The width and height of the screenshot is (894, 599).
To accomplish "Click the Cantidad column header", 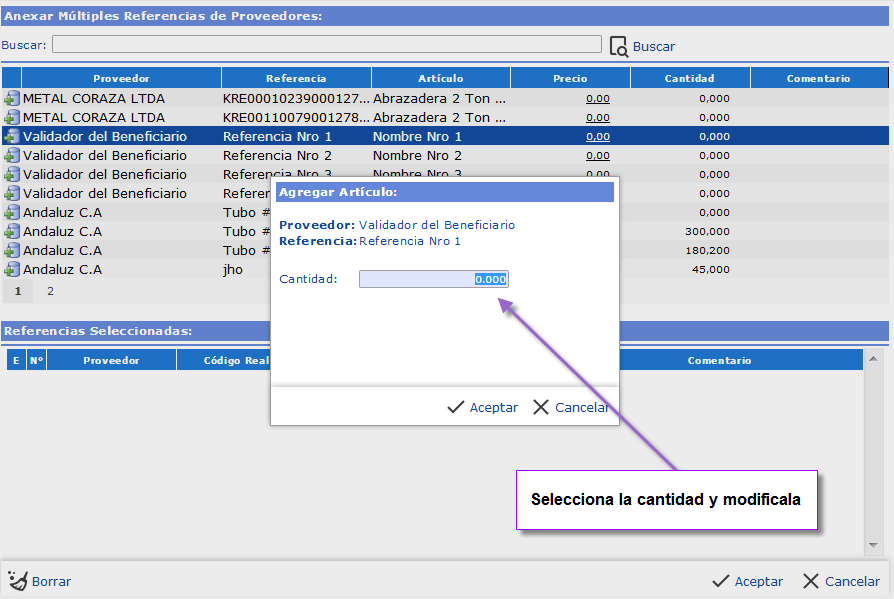I will (x=689, y=78).
